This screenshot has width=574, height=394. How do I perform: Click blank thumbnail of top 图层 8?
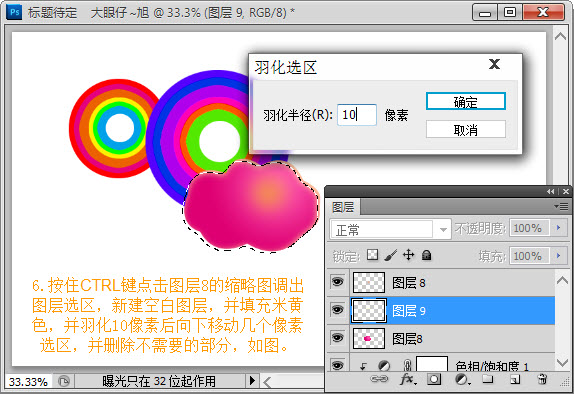(369, 282)
